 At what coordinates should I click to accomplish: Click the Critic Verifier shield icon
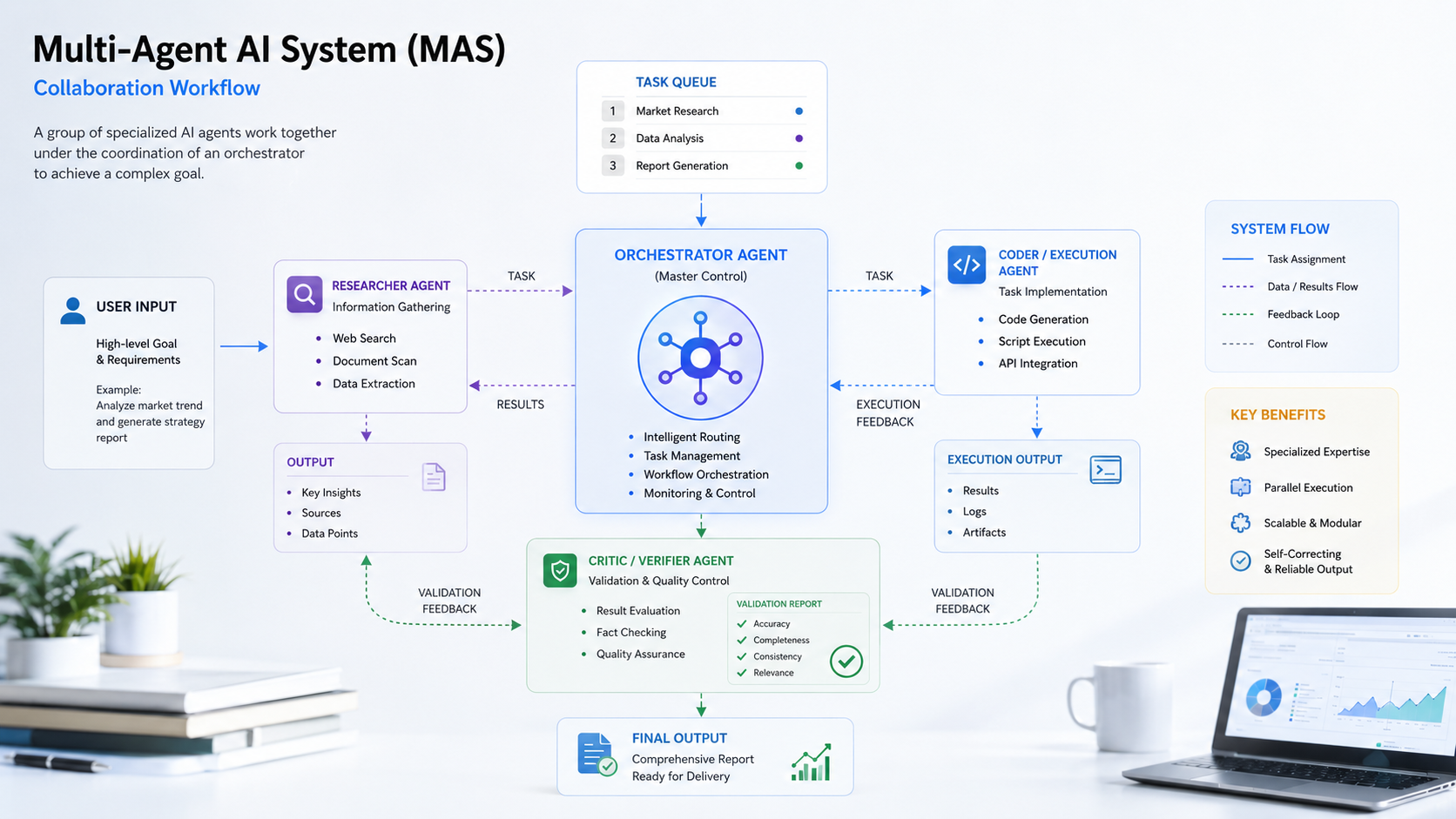[x=560, y=571]
